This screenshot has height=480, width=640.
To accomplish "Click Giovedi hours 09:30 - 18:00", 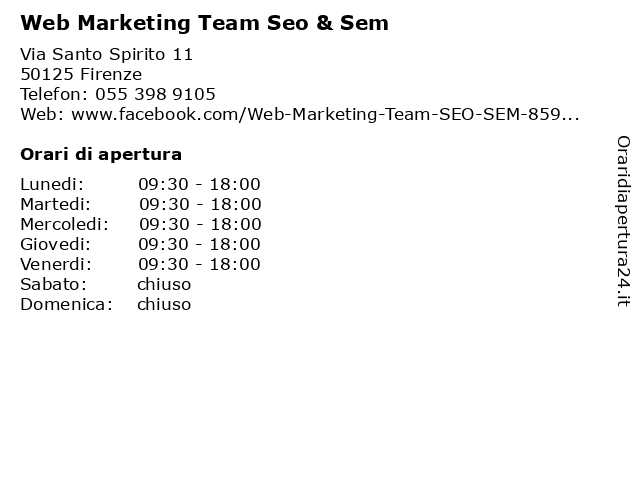I will point(199,244).
